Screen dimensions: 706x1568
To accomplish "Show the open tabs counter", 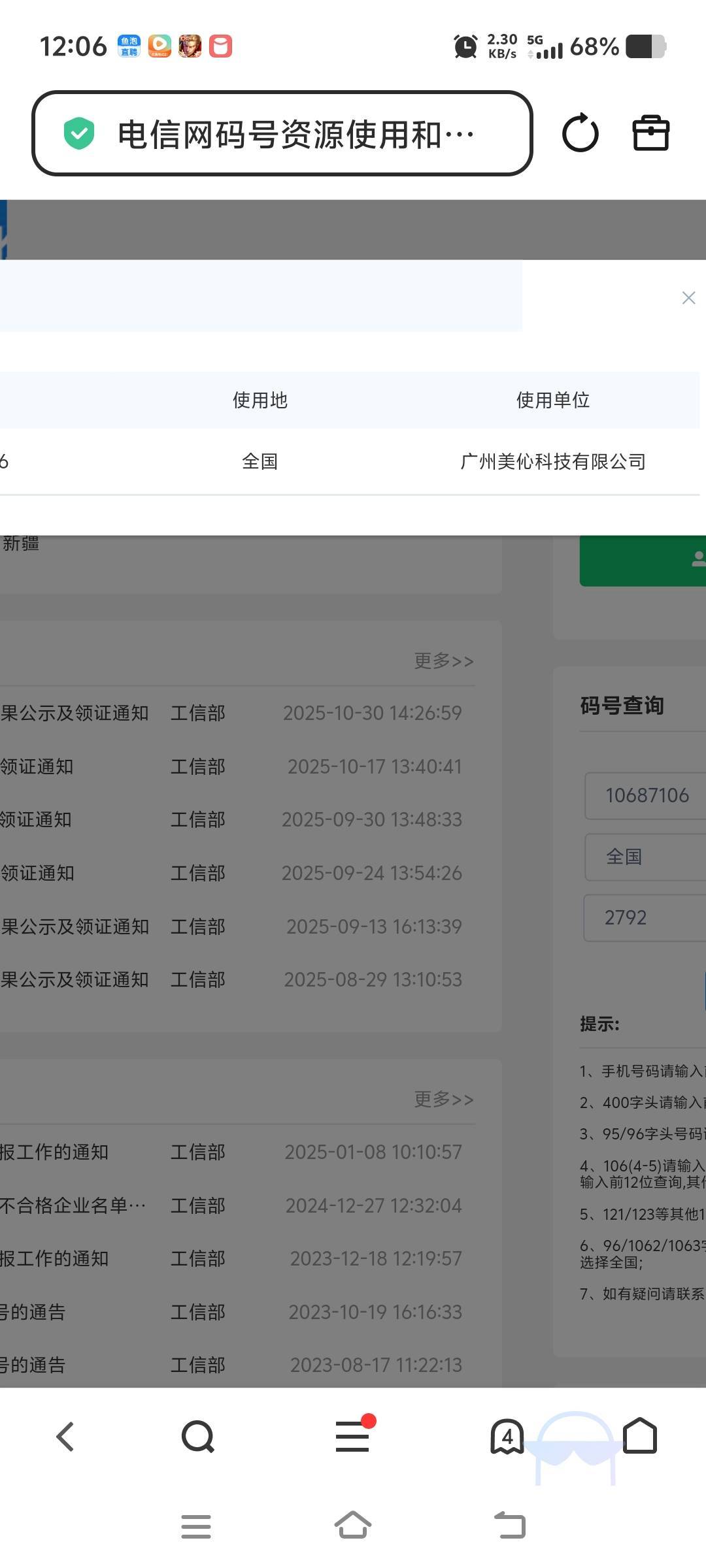I will [507, 1437].
